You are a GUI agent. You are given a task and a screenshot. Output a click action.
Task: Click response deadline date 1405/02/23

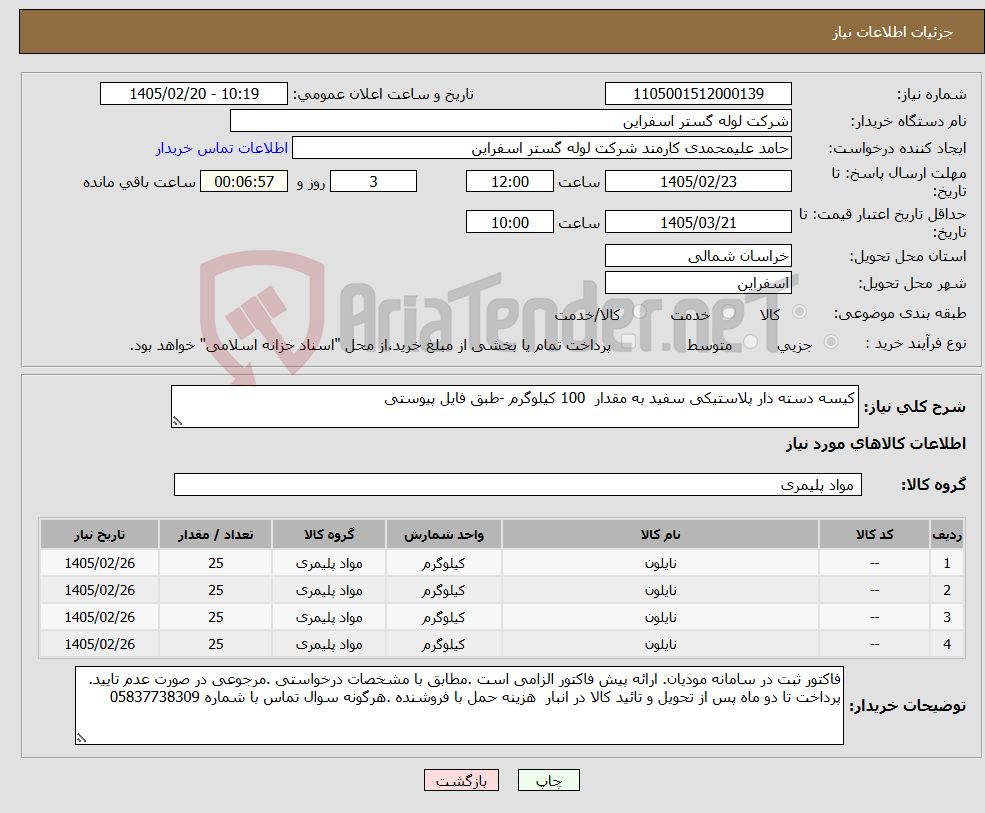[x=698, y=182]
